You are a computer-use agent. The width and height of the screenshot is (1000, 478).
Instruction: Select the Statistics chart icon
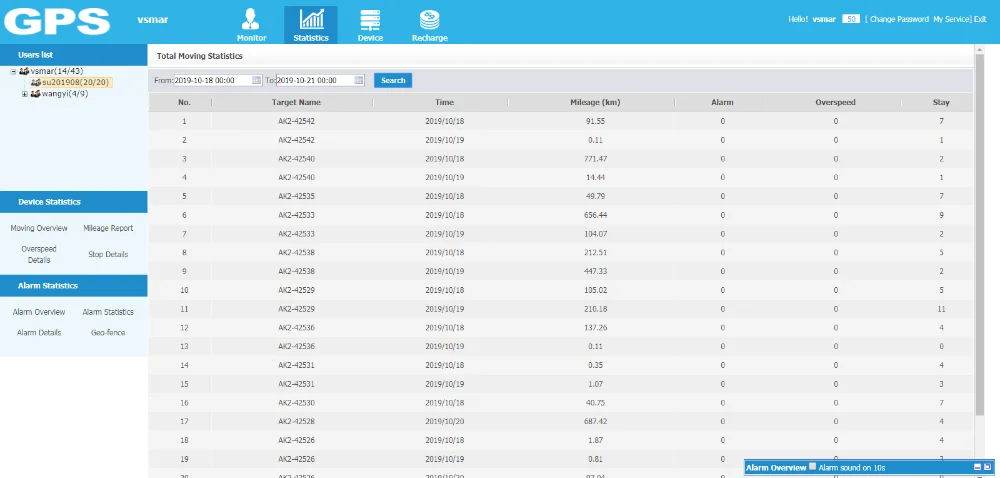311,19
